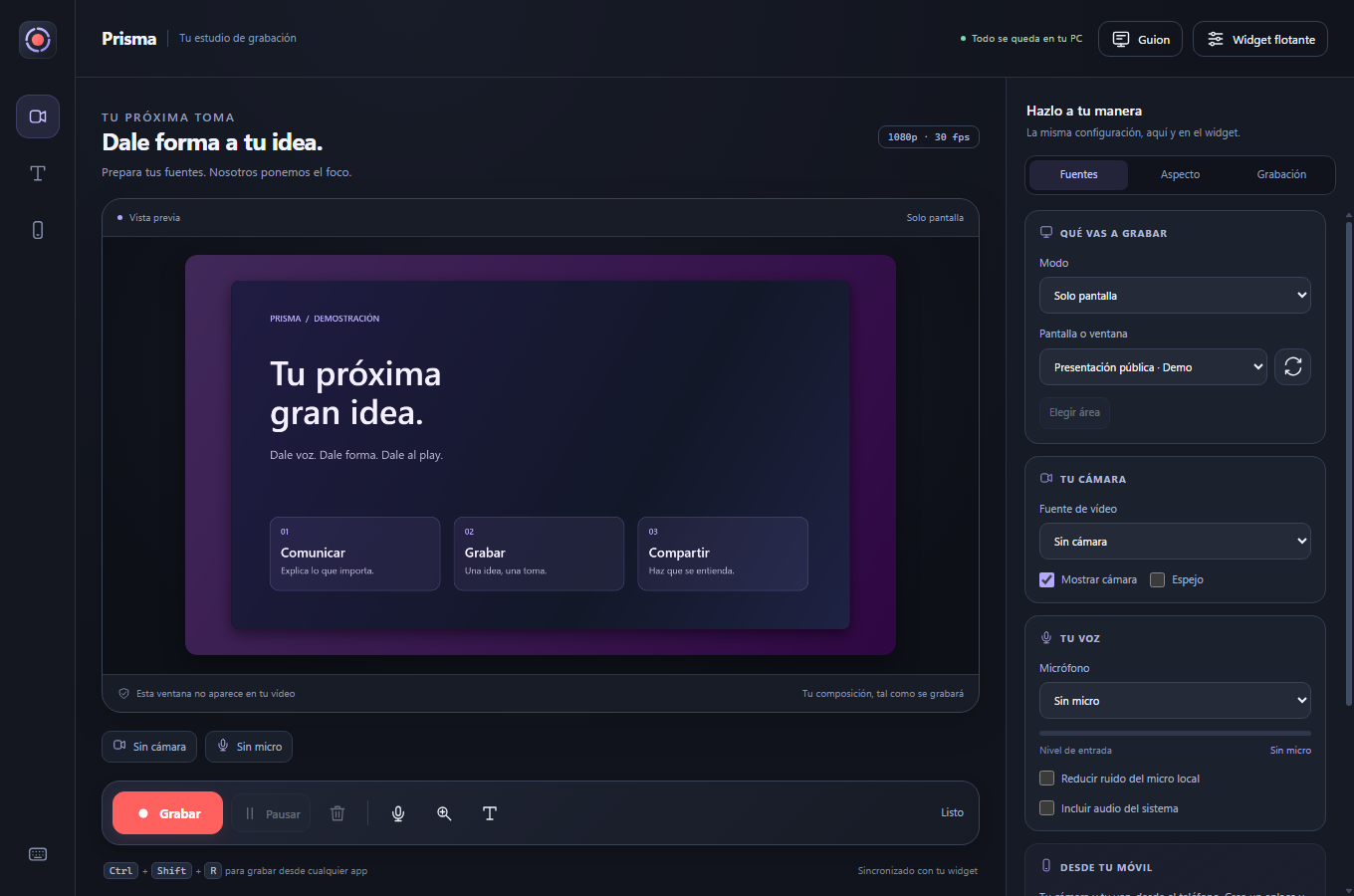This screenshot has height=896, width=1354.
Task: Click the Solo pantalla label in preview header
Action: 935,218
